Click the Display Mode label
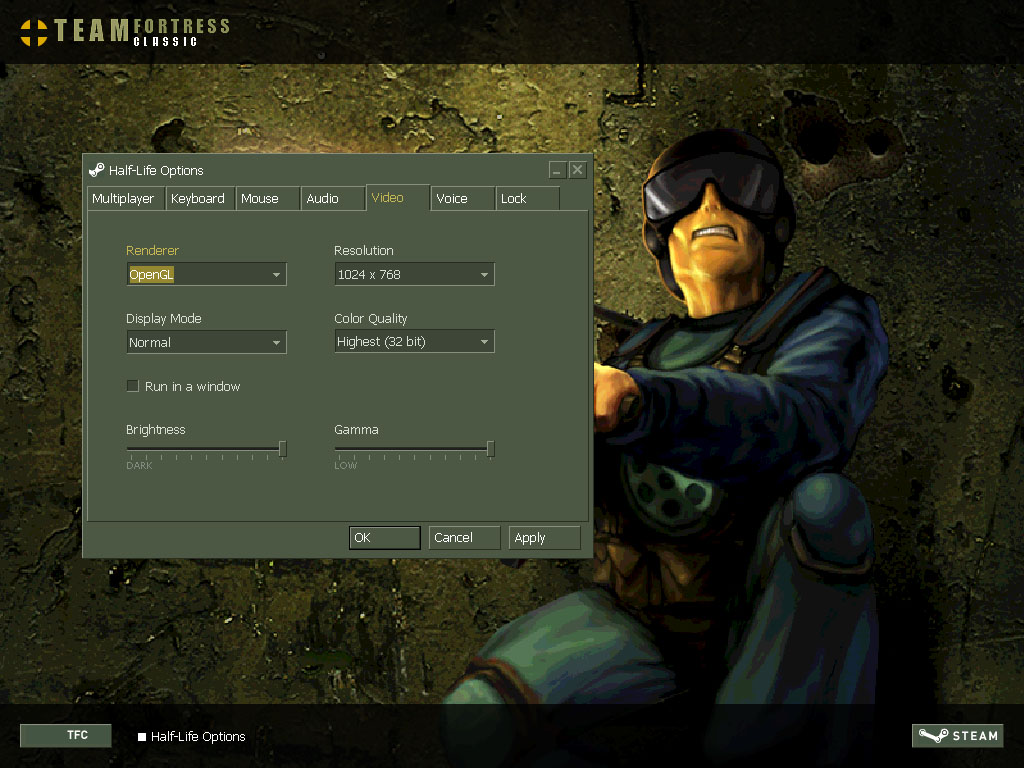The height and width of the screenshot is (768, 1024). [x=164, y=319]
